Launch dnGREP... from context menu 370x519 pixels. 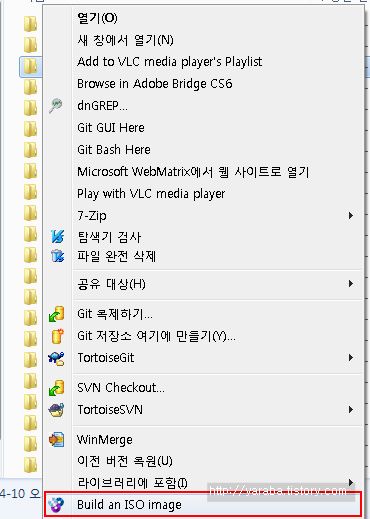[x=203, y=106]
